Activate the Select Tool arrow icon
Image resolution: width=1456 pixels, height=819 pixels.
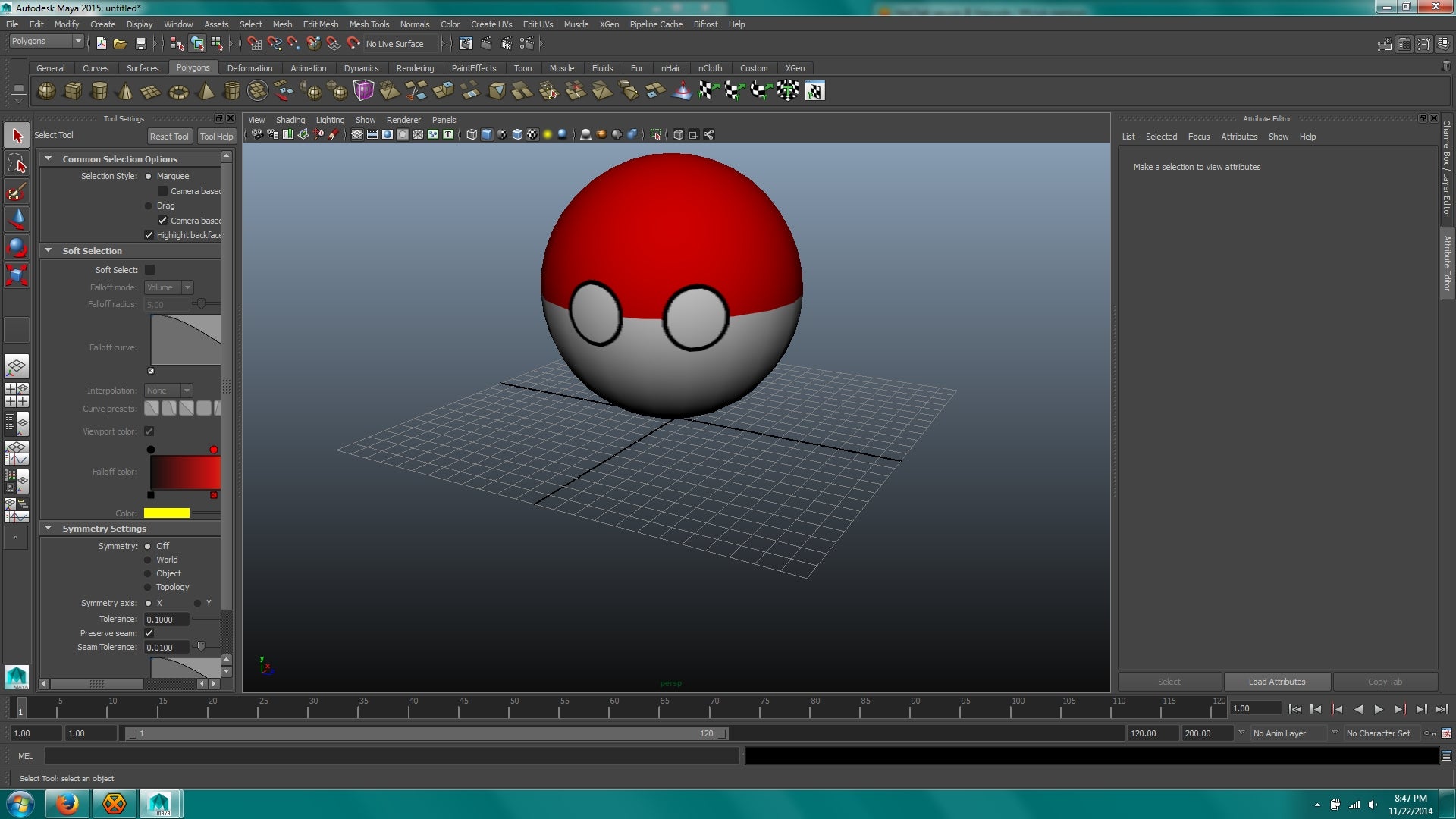pos(17,136)
